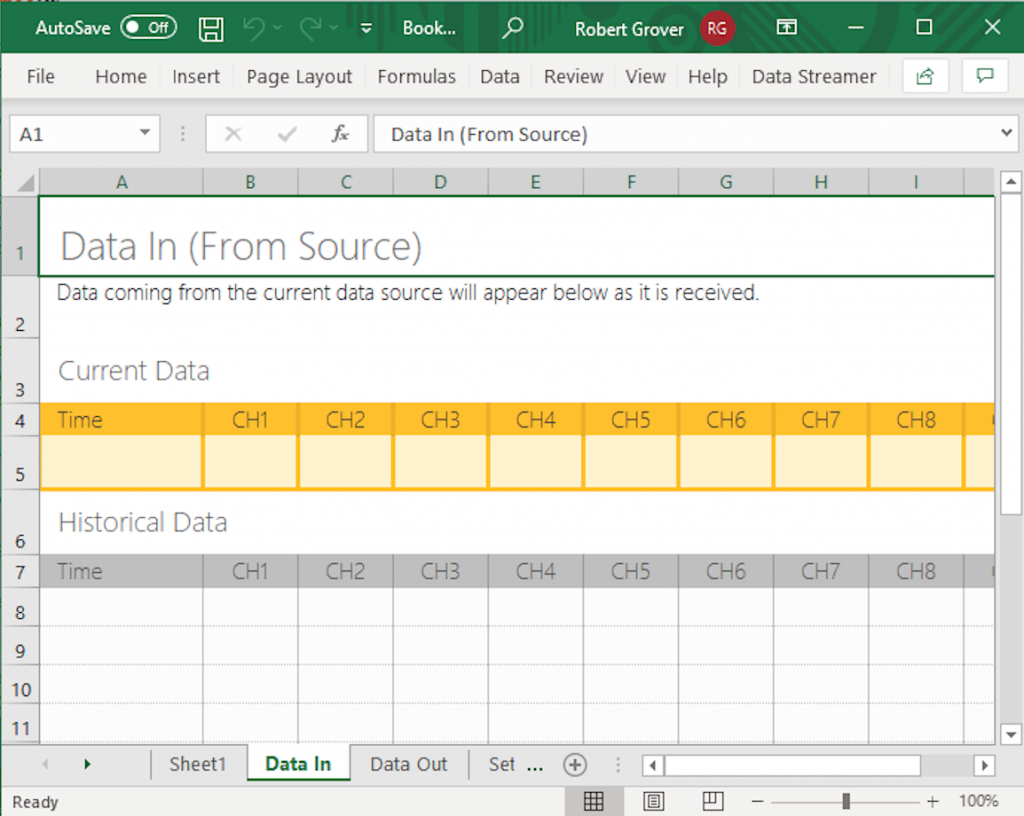Open the Review tab
This screenshot has height=816, width=1024.
click(x=573, y=76)
